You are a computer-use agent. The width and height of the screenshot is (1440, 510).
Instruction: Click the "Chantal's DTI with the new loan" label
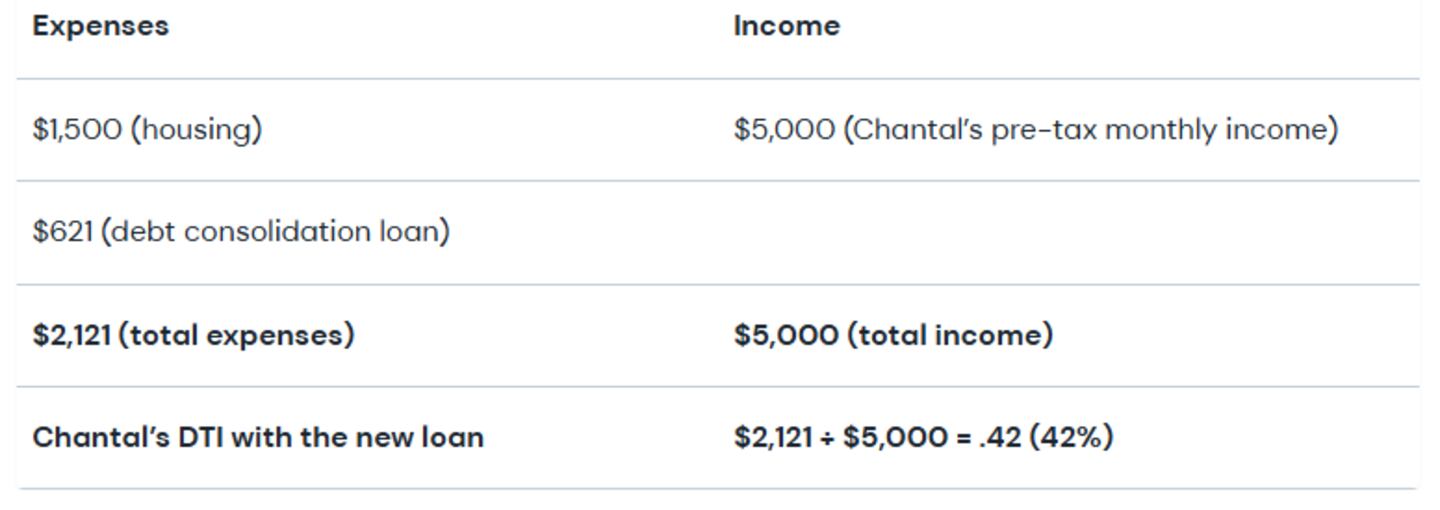pos(258,438)
